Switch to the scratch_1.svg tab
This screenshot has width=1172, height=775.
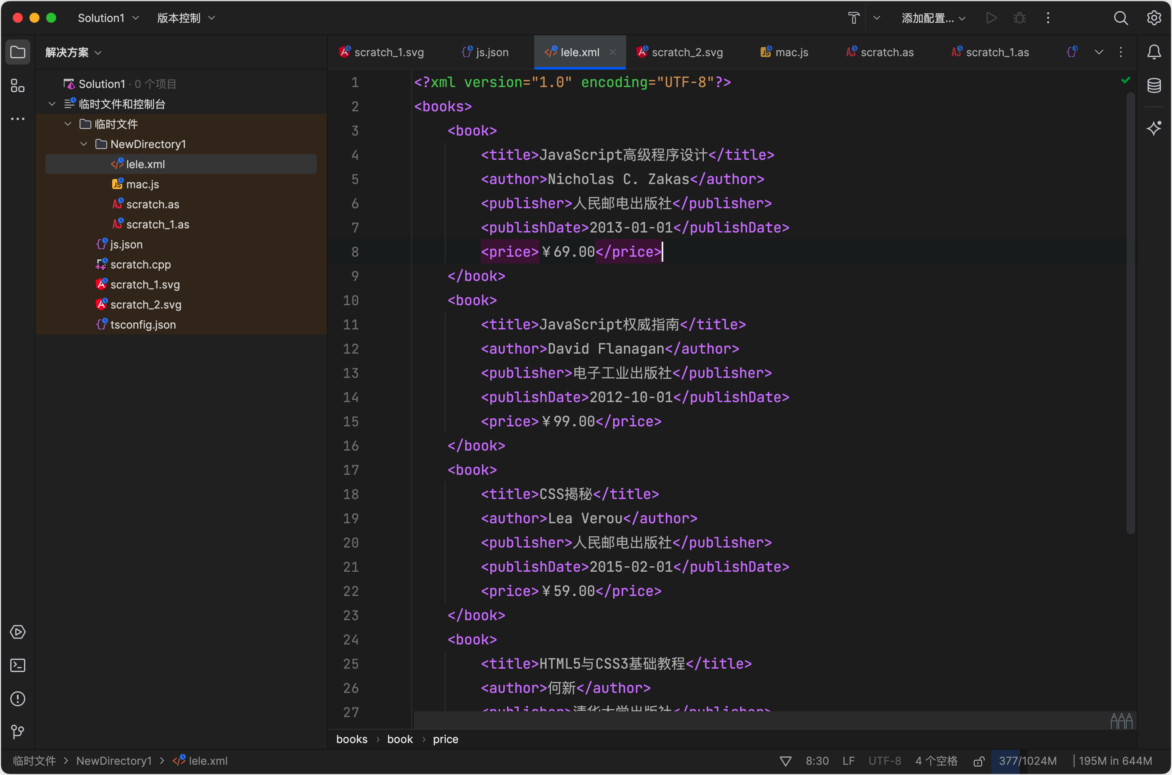382,52
